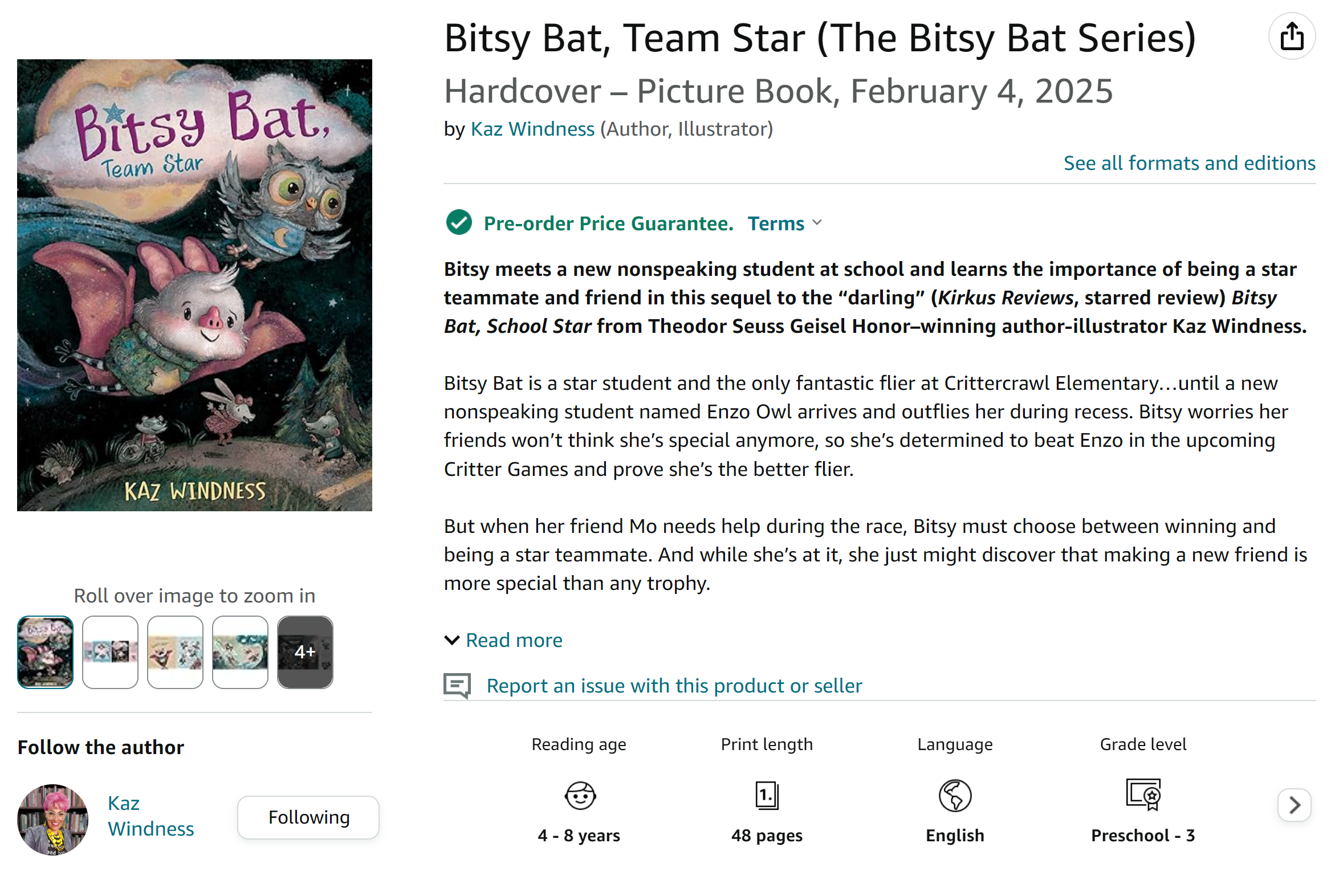Image resolution: width=1335 pixels, height=896 pixels.
Task: Select the second preview thumbnail
Action: 110,652
